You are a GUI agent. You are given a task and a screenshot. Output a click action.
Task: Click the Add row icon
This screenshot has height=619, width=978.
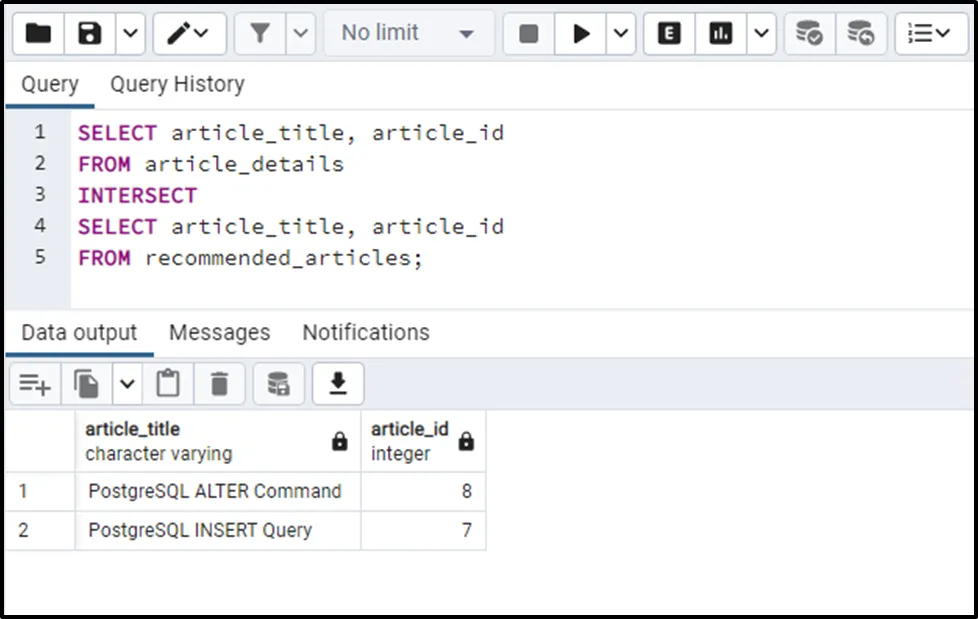click(x=34, y=384)
